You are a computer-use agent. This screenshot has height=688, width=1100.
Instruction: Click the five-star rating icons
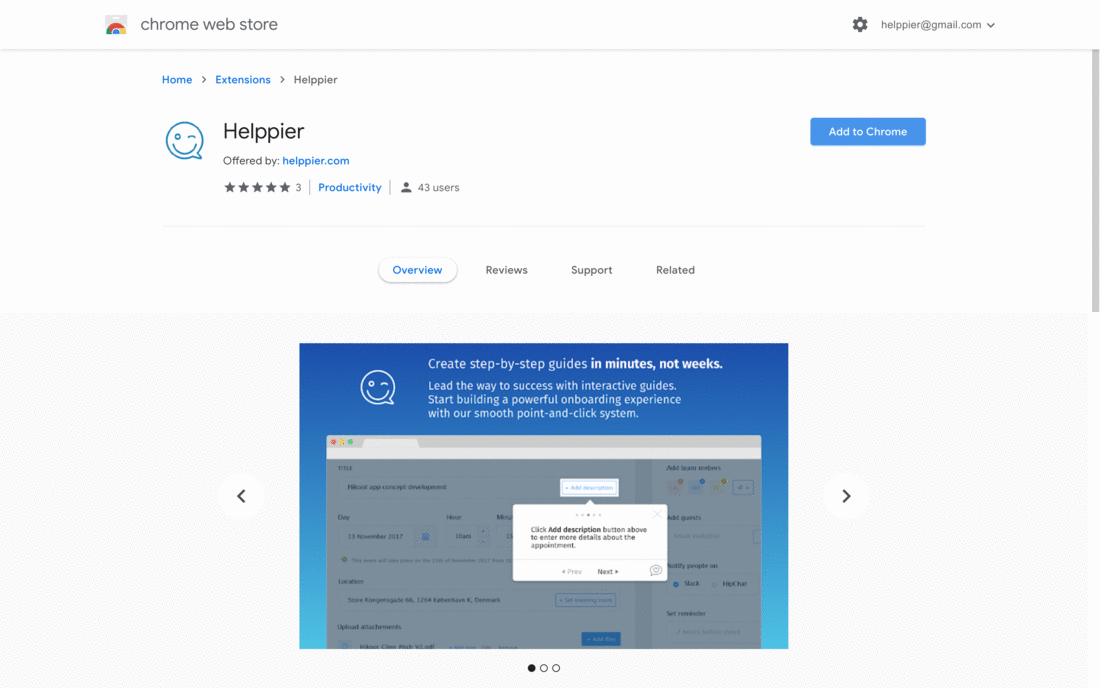pyautogui.click(x=257, y=187)
